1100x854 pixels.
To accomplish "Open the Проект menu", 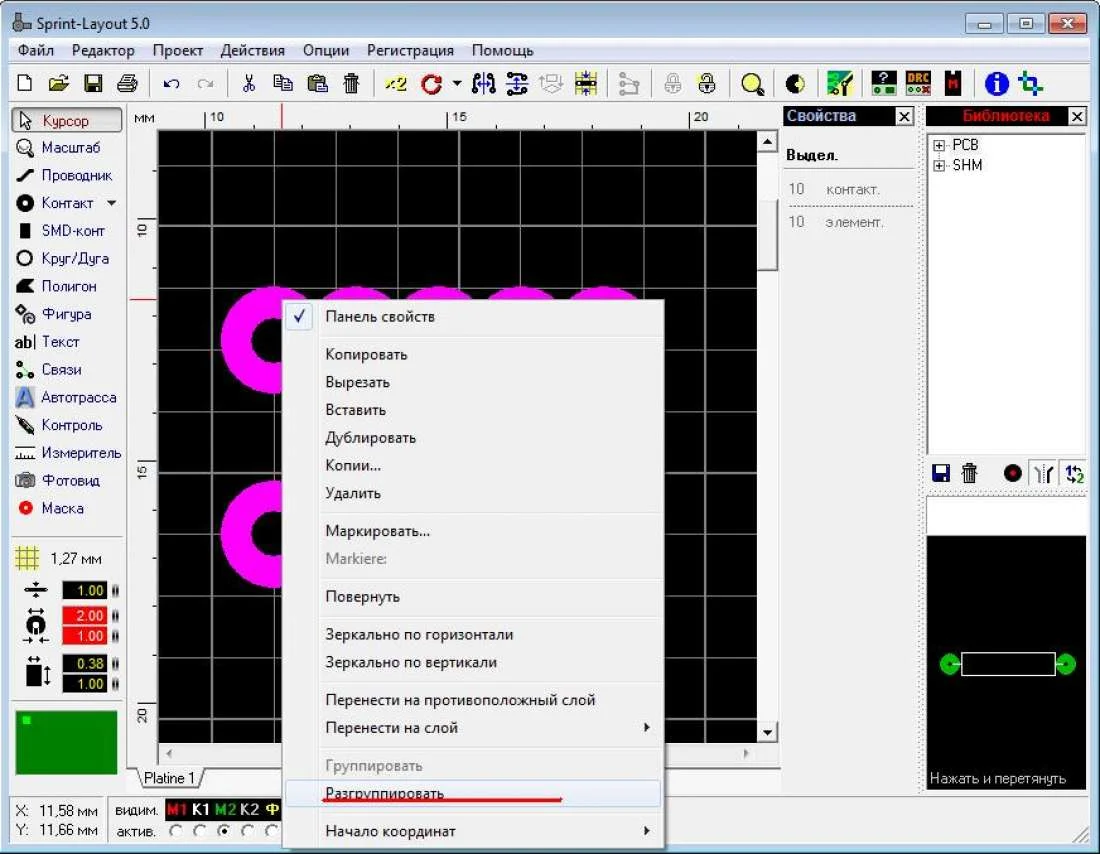I will tap(177, 50).
